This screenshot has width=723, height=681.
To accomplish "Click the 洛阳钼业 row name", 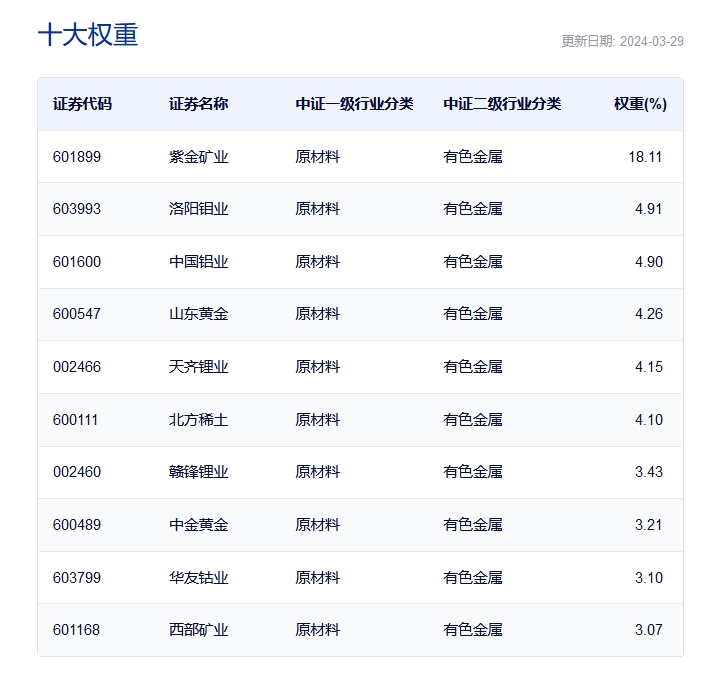I will [x=198, y=209].
